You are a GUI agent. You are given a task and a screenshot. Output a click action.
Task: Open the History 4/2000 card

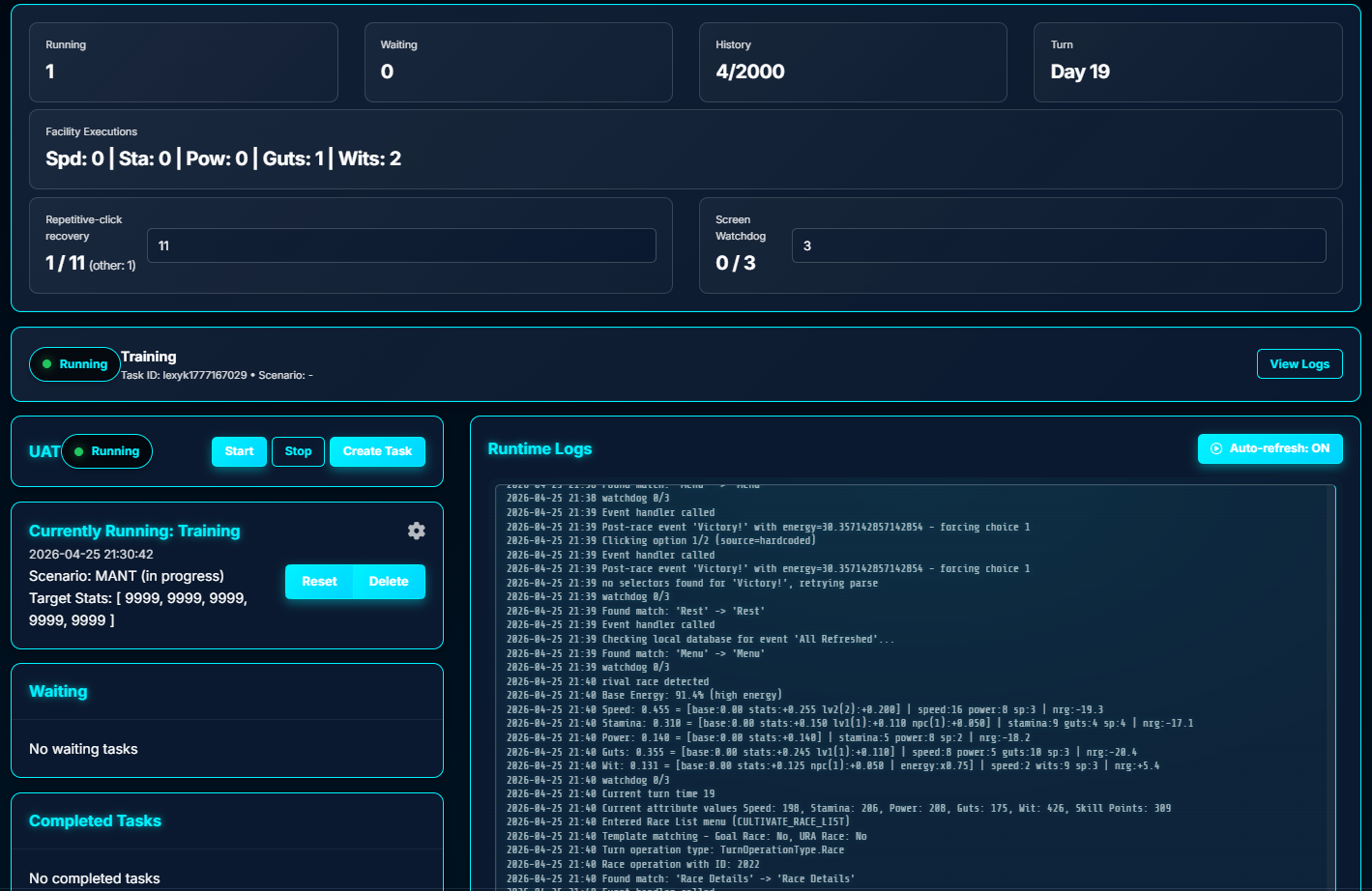pyautogui.click(x=853, y=62)
